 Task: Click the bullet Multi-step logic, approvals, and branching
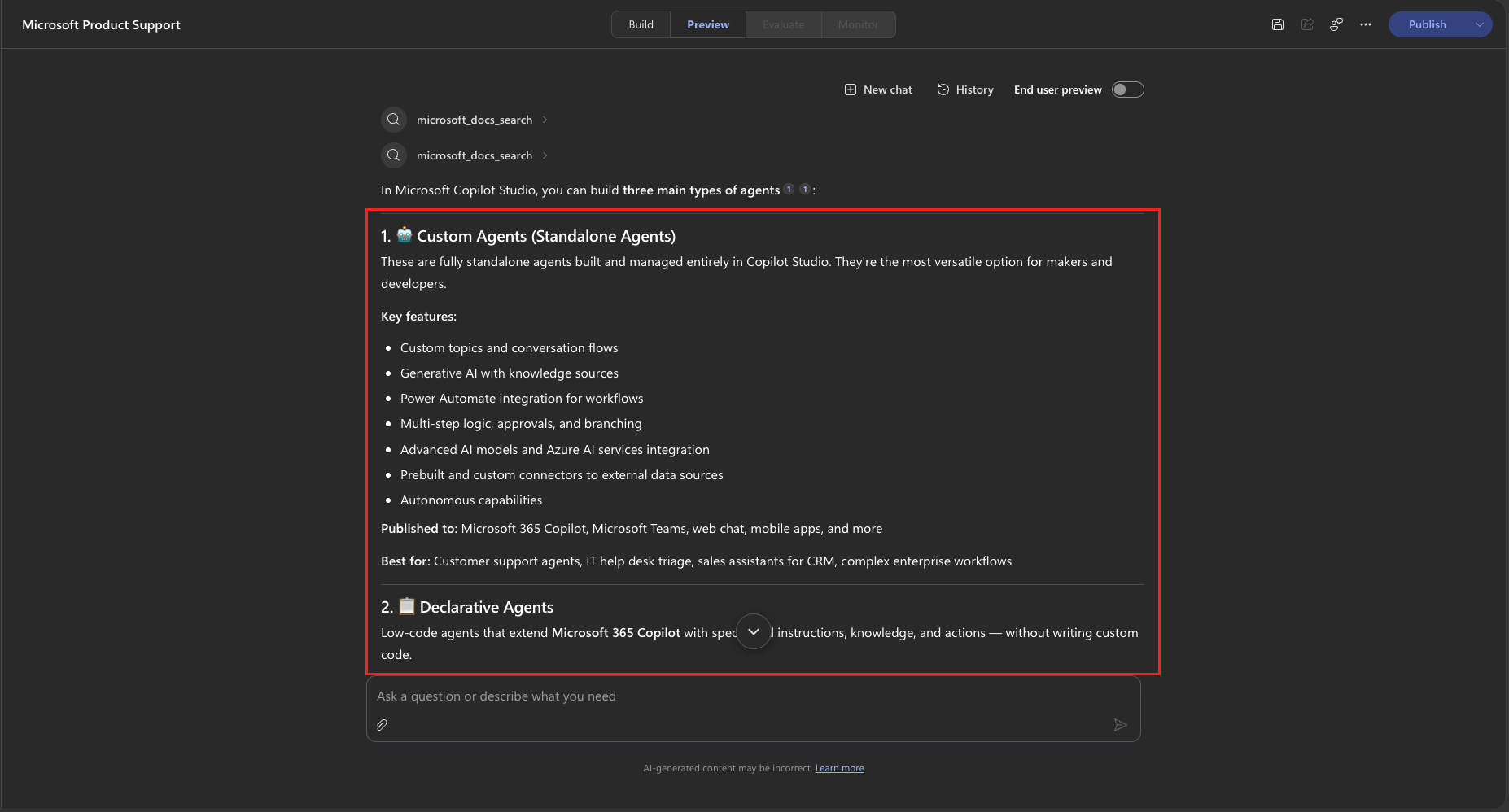coord(521,424)
